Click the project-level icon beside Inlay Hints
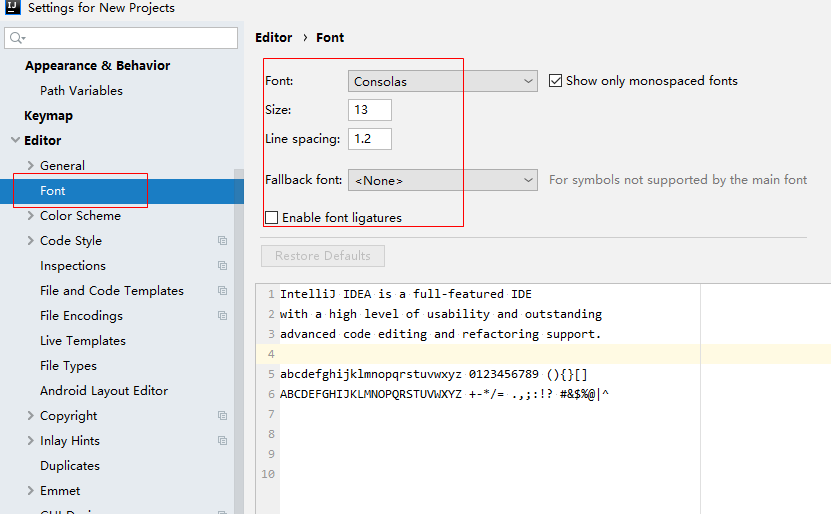 pos(222,441)
